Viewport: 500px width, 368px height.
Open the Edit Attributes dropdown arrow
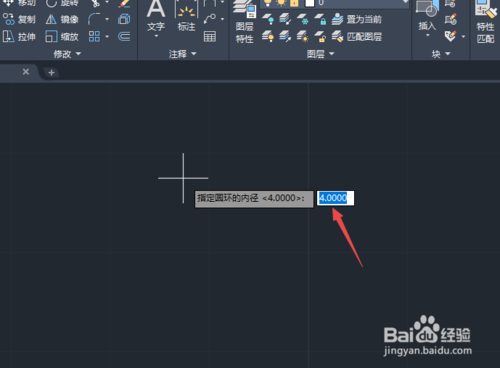[x=463, y=36]
